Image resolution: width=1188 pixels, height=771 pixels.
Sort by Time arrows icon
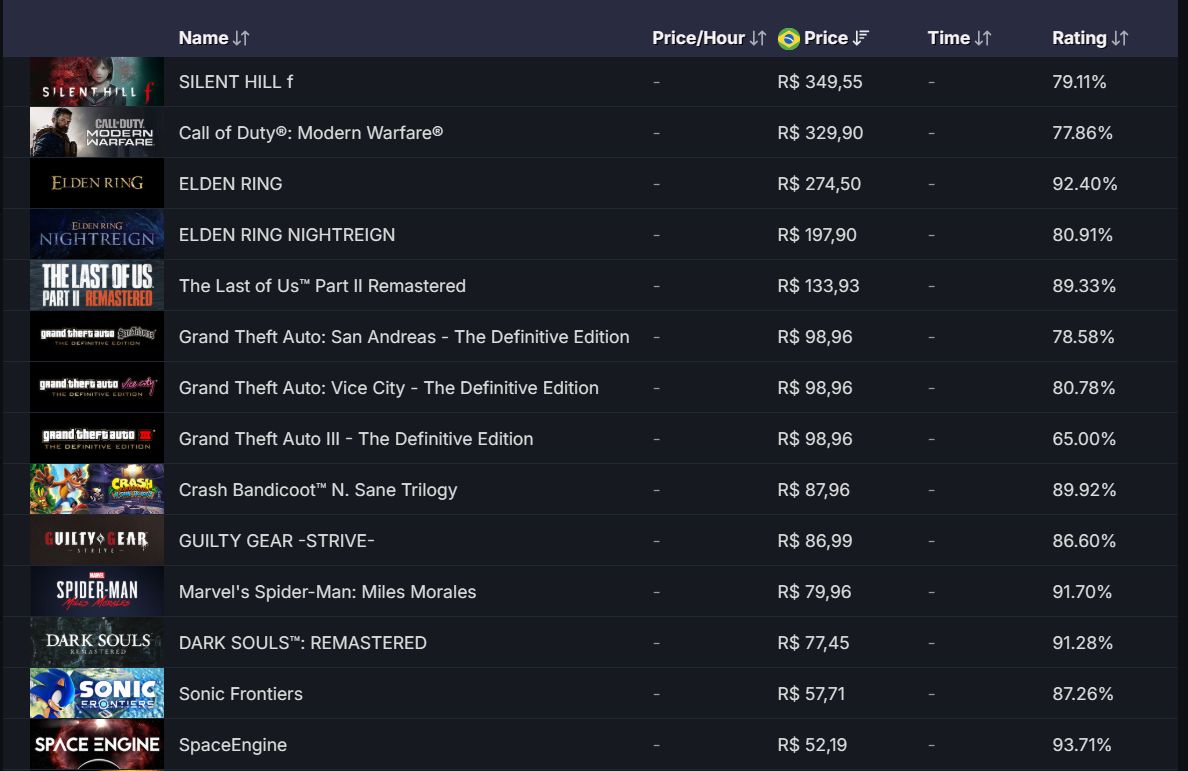point(983,38)
